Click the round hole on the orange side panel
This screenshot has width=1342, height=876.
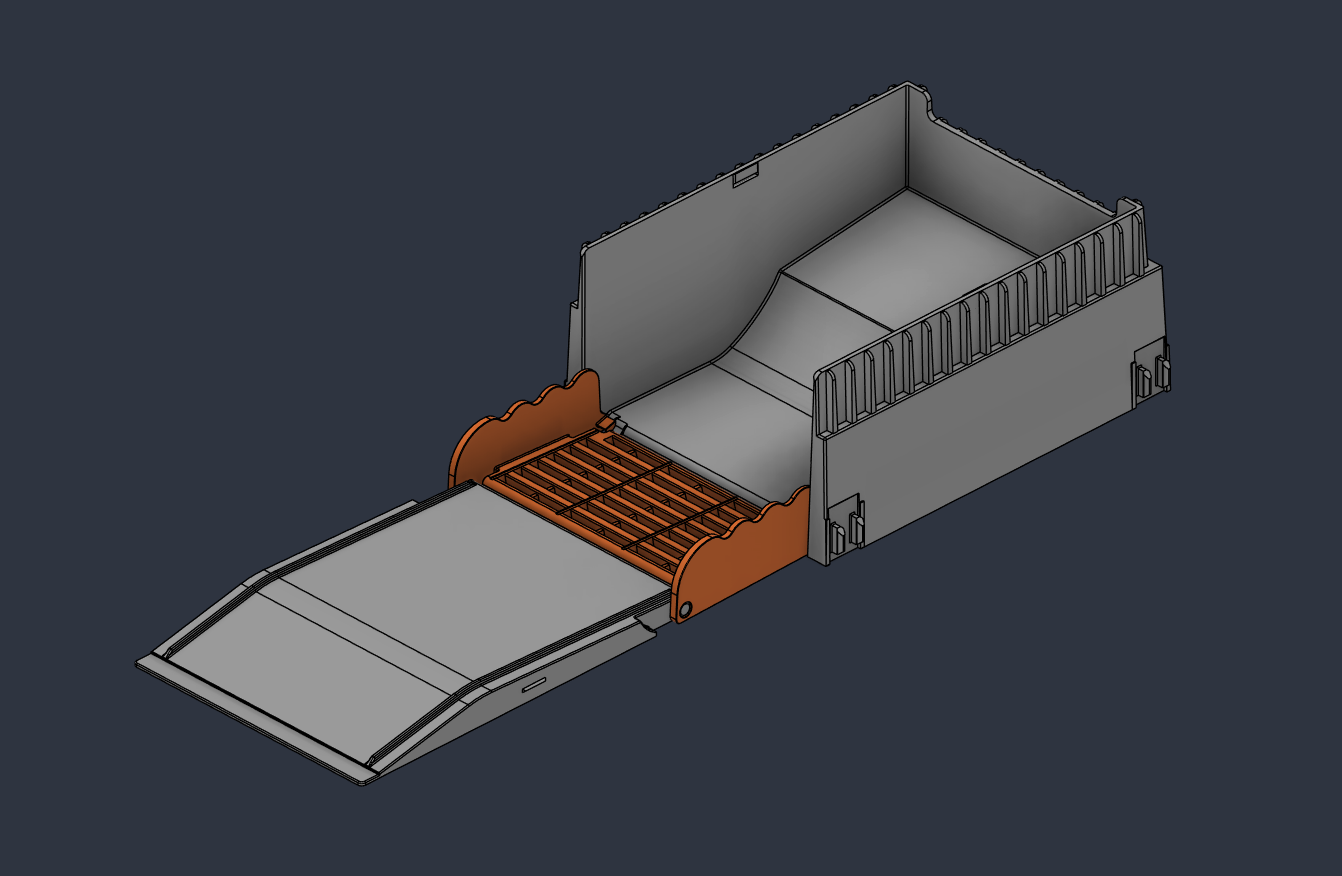click(686, 609)
